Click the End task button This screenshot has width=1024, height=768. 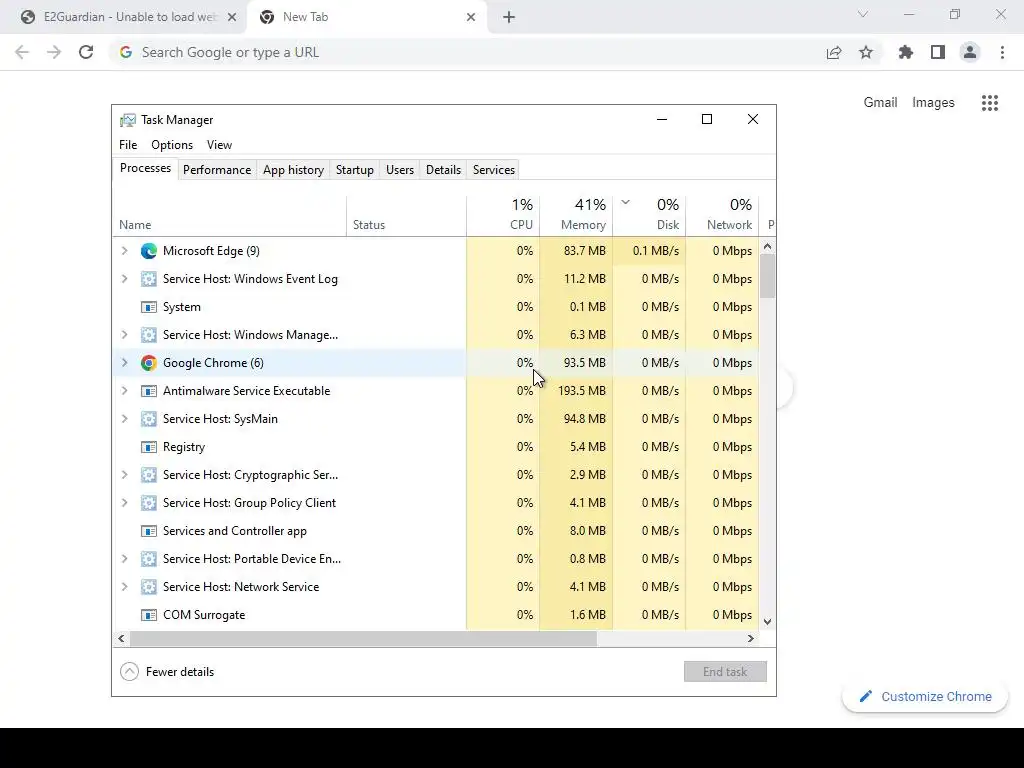pos(725,672)
